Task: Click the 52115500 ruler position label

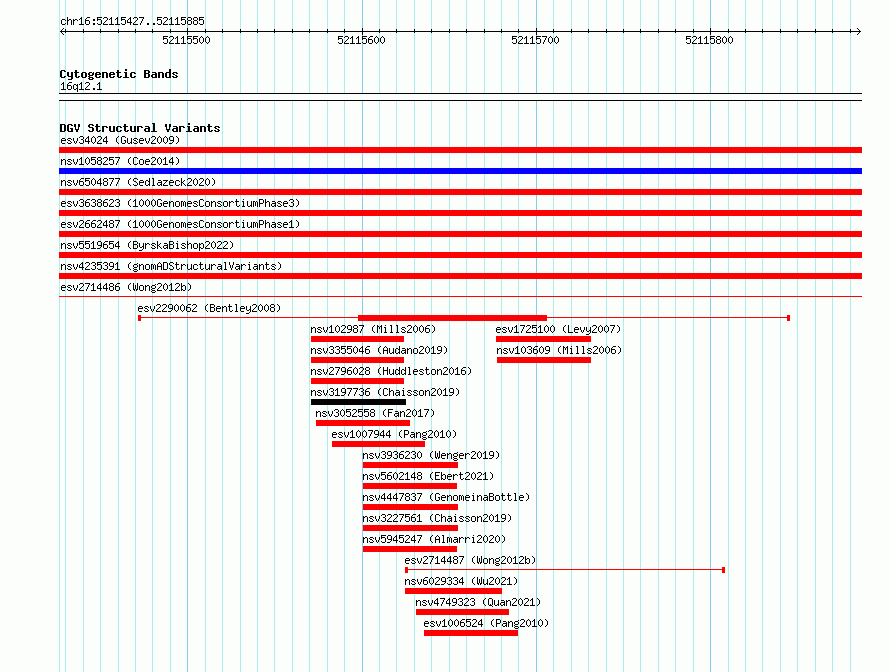Action: (x=186, y=40)
